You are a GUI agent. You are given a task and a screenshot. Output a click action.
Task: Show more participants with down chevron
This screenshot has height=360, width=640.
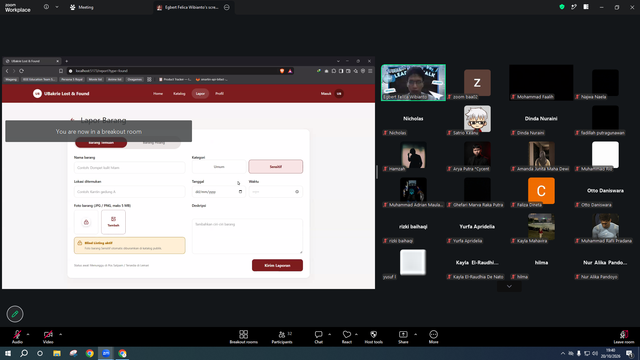click(x=509, y=287)
